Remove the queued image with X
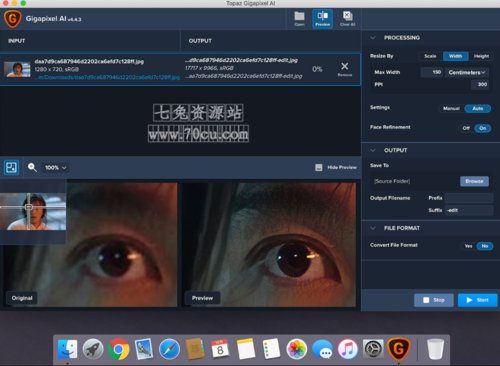The image size is (500, 366). (x=345, y=69)
